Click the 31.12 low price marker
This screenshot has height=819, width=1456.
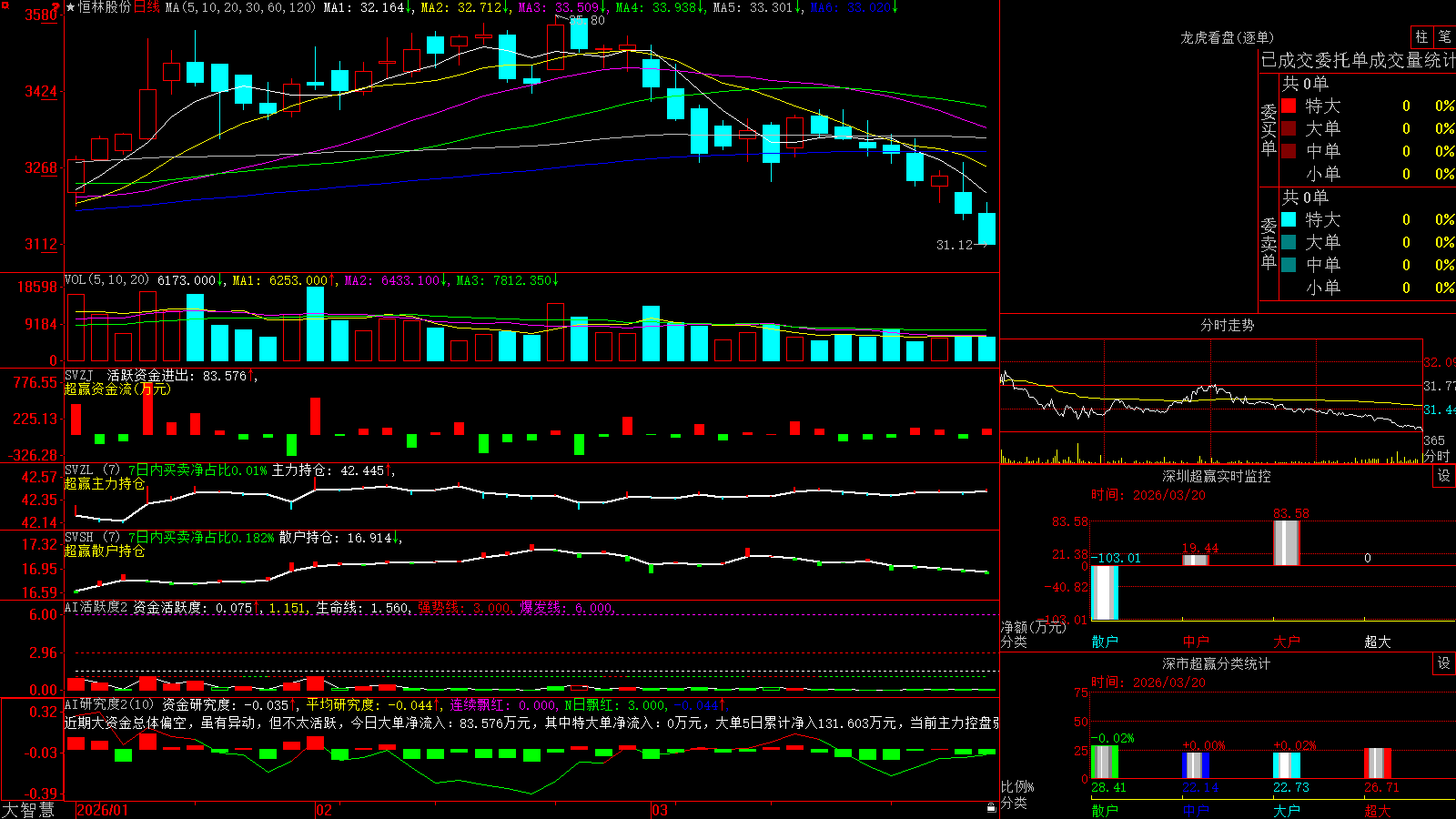955,245
